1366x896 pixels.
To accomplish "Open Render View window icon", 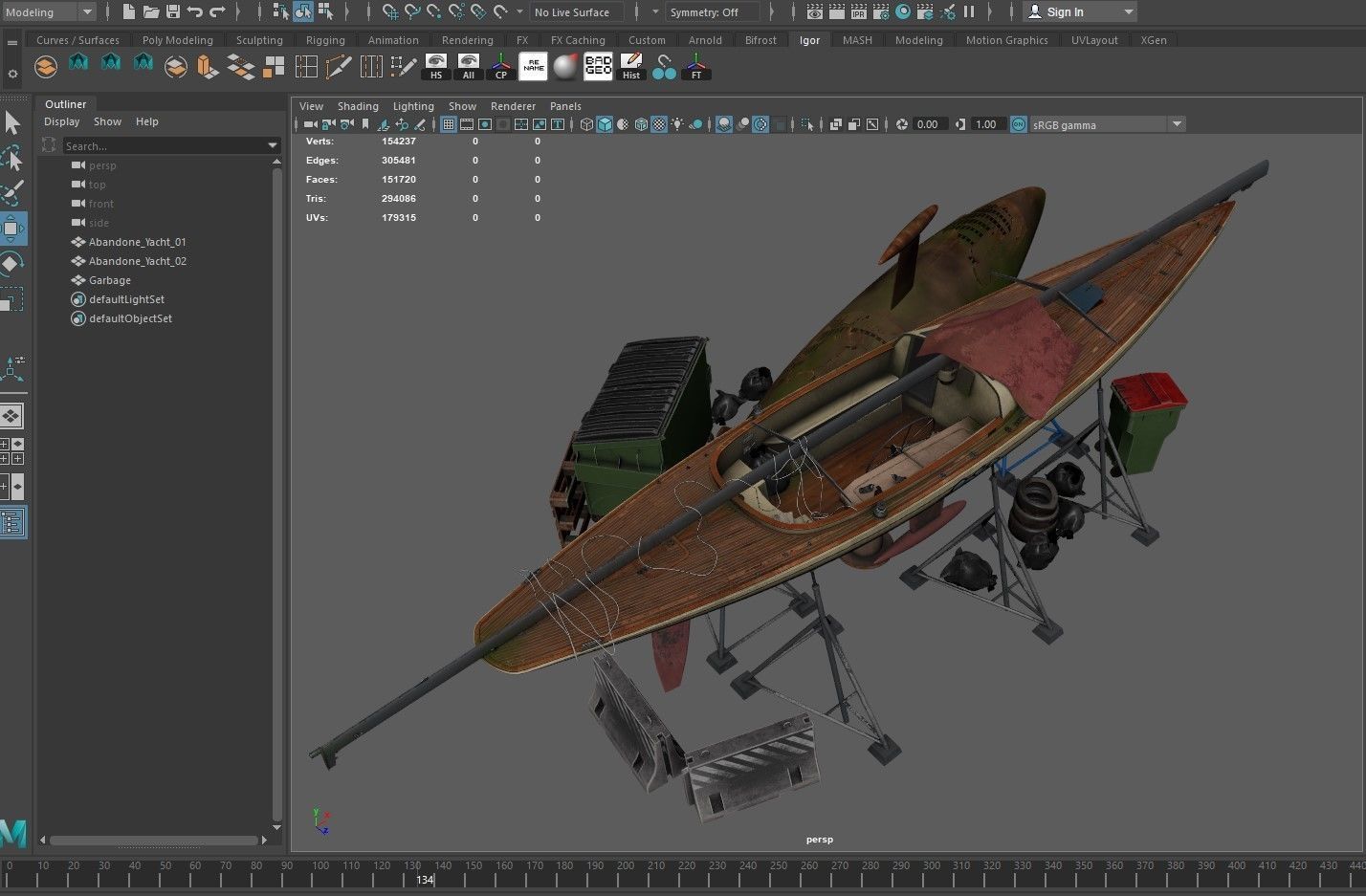I will [x=815, y=11].
